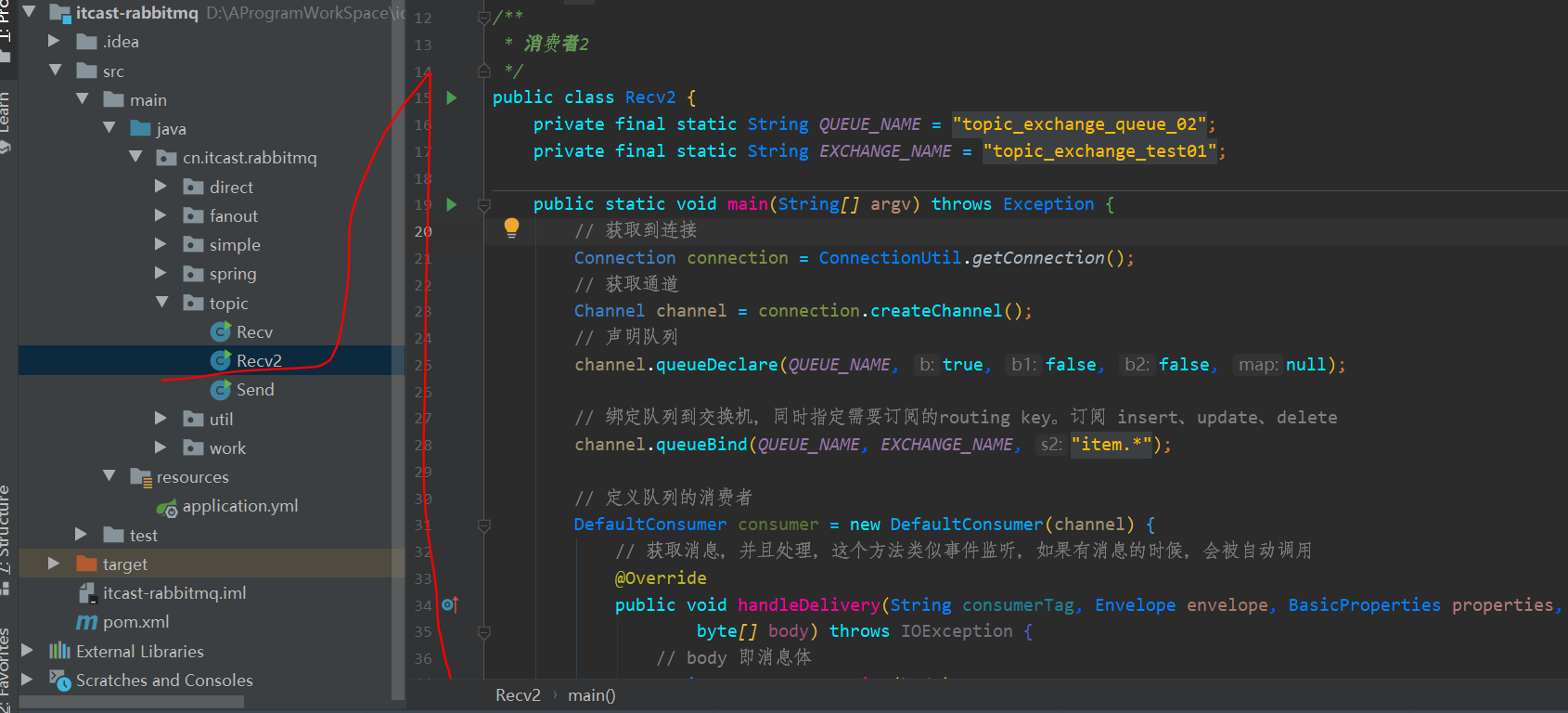This screenshot has height=713, width=1568.
Task: Collapse the itcast-rabbitmq project root
Action: 29,12
